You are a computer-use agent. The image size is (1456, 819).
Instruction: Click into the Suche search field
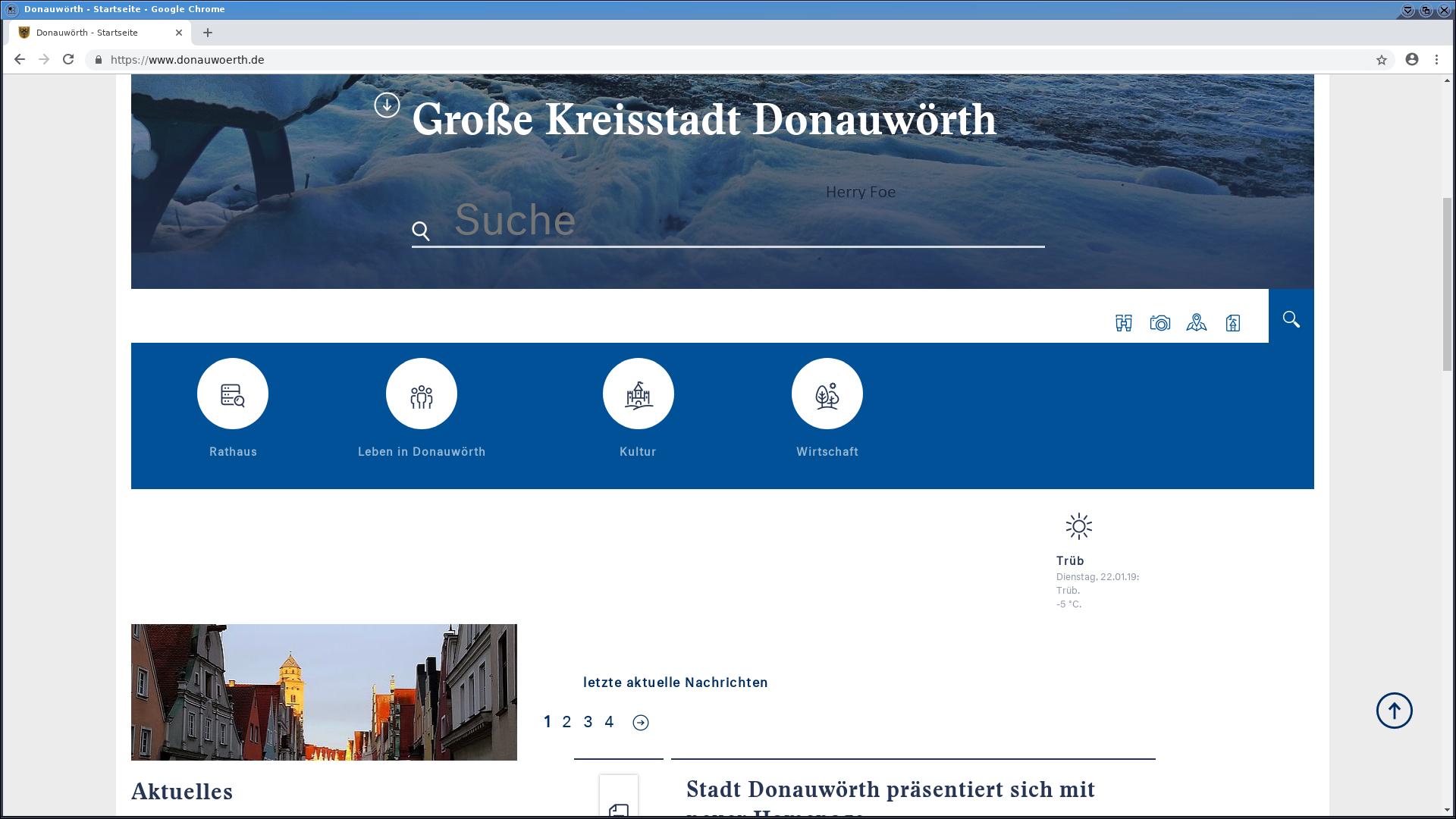coord(728,221)
